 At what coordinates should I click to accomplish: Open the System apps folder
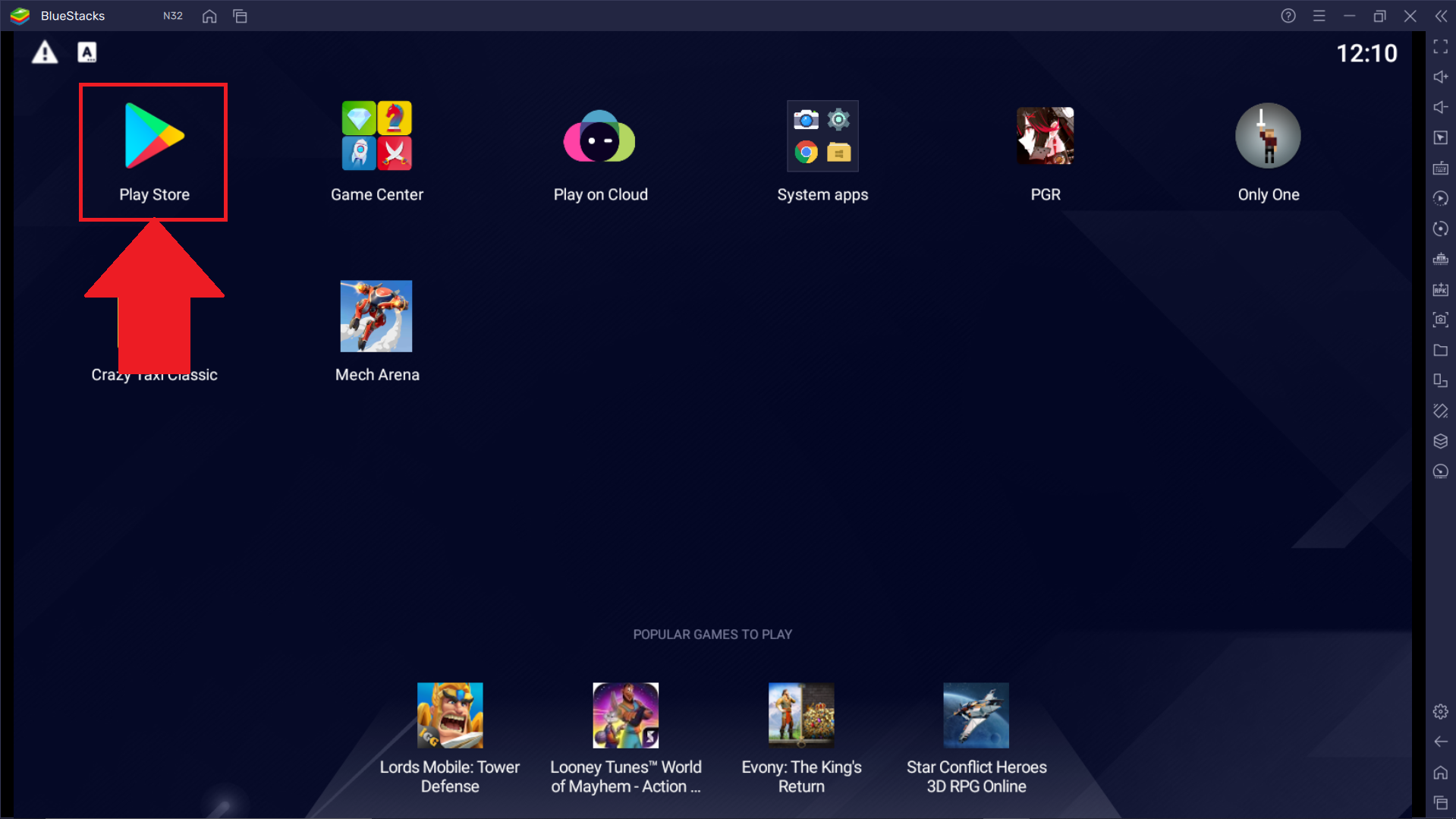pos(822,150)
